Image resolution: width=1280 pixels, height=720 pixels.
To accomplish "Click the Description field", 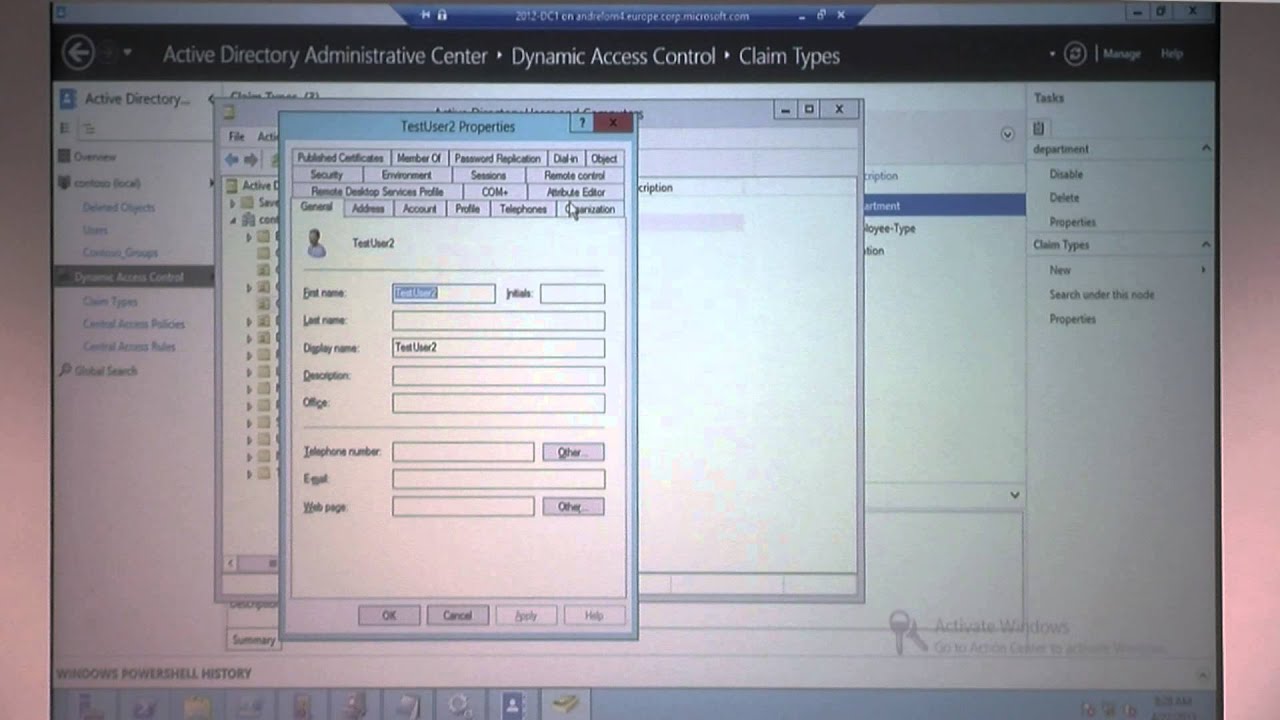I will coord(498,375).
